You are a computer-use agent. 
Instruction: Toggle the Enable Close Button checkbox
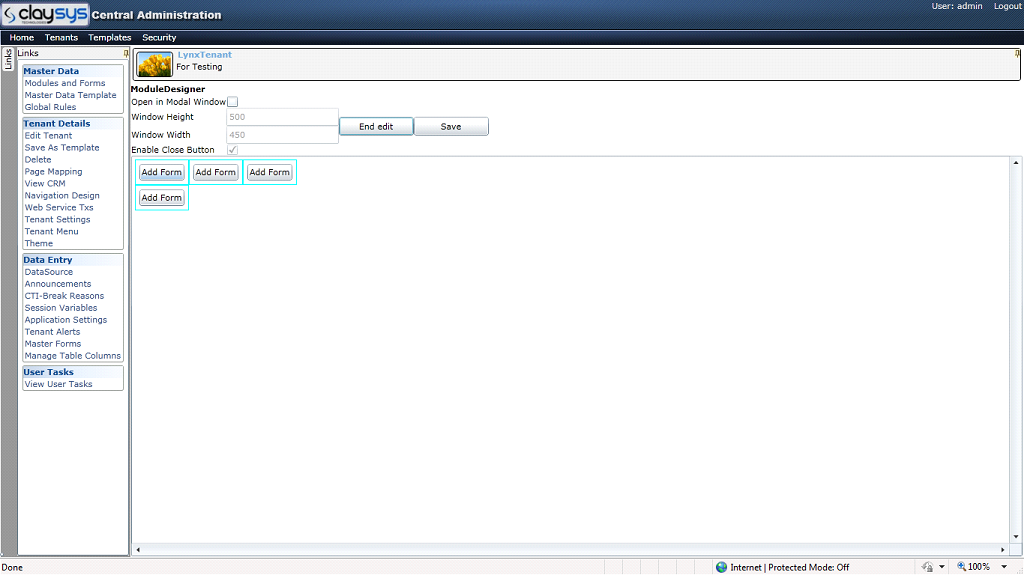coord(232,150)
